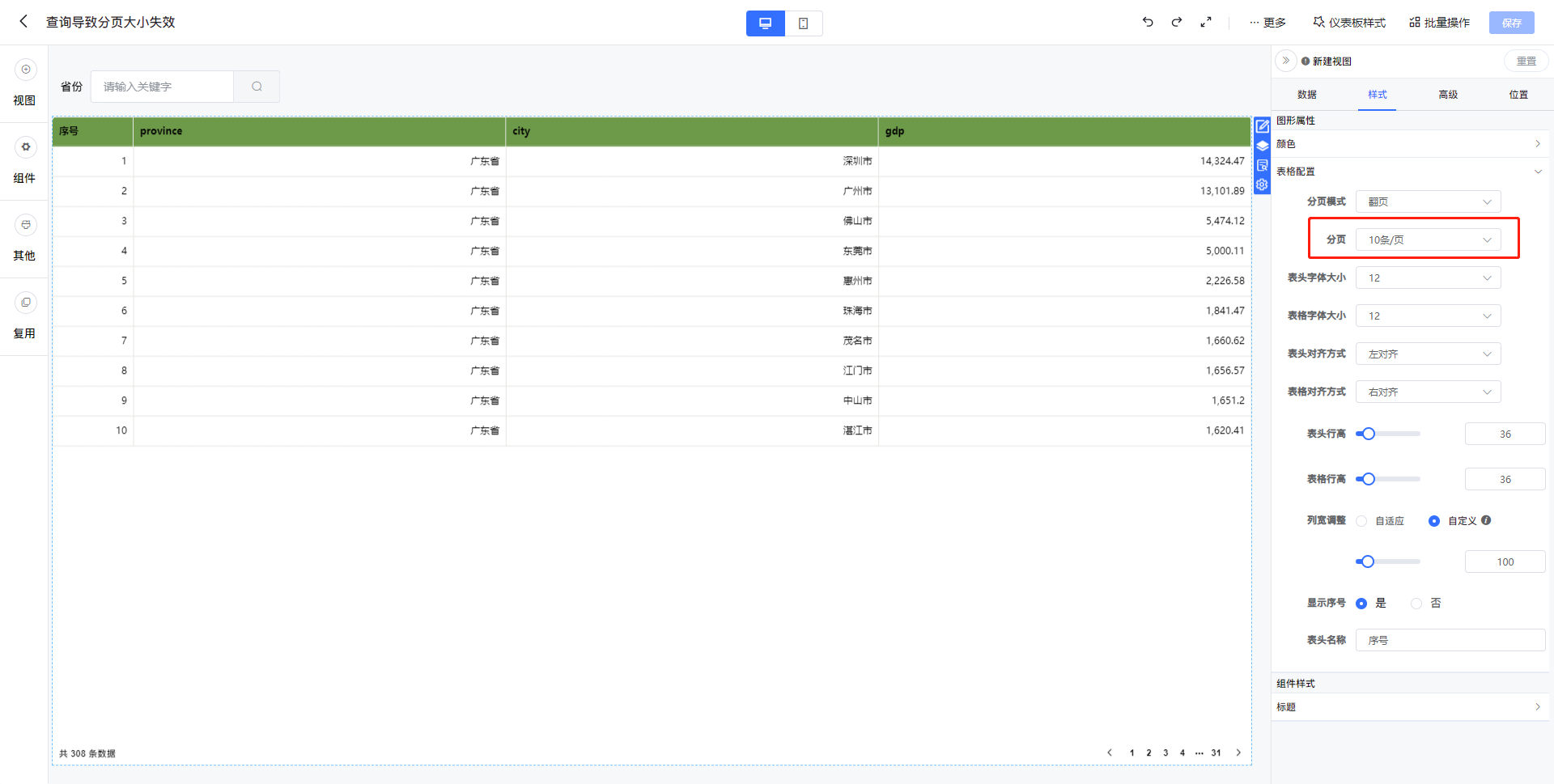
Task: Click the search magnifier icon
Action: point(257,87)
